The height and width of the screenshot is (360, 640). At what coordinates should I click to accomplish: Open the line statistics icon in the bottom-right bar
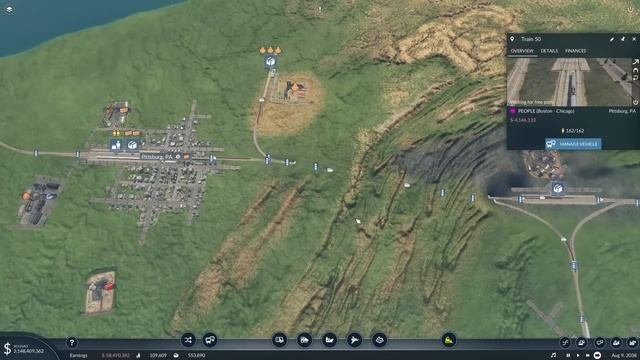565,342
